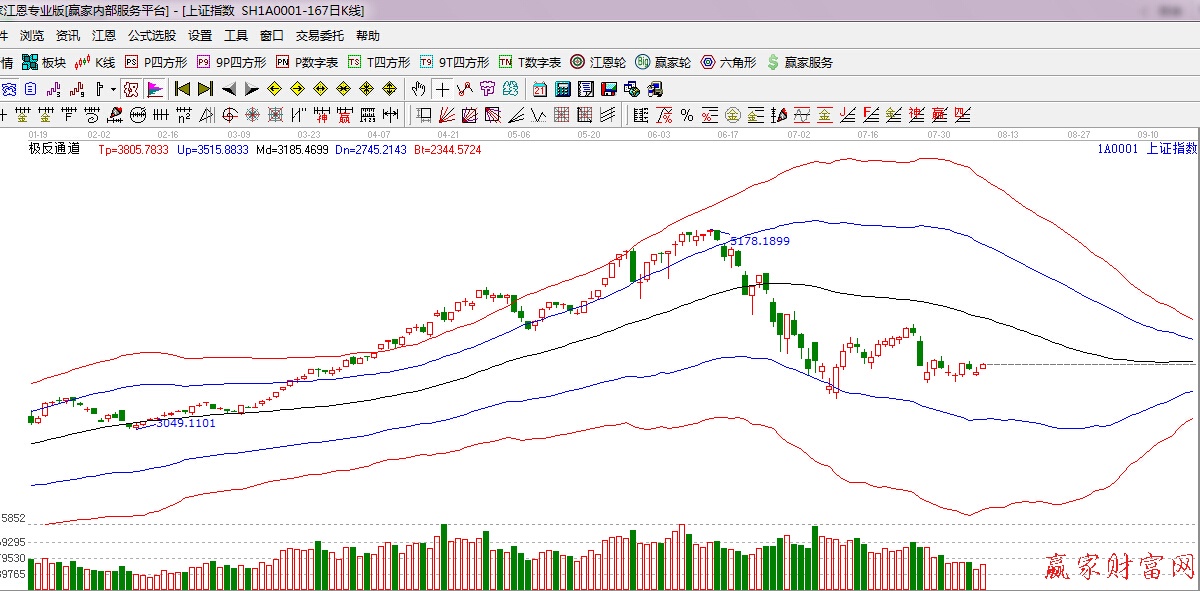1200x591 pixels.
Task: Open the 帮助 help menu
Action: point(368,36)
